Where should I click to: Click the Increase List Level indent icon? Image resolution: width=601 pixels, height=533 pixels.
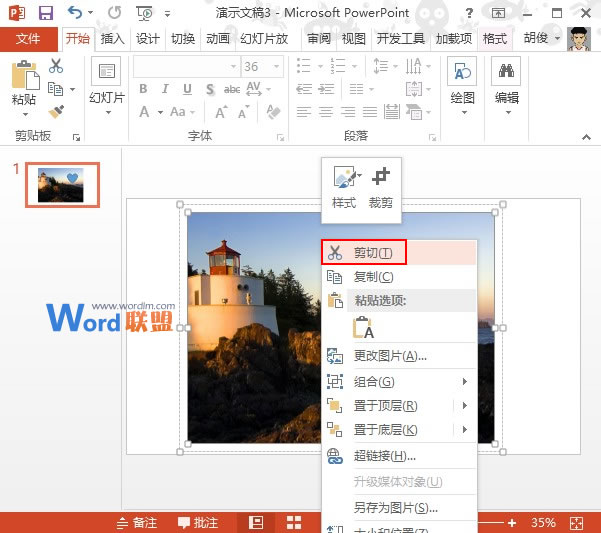[x=326, y=89]
